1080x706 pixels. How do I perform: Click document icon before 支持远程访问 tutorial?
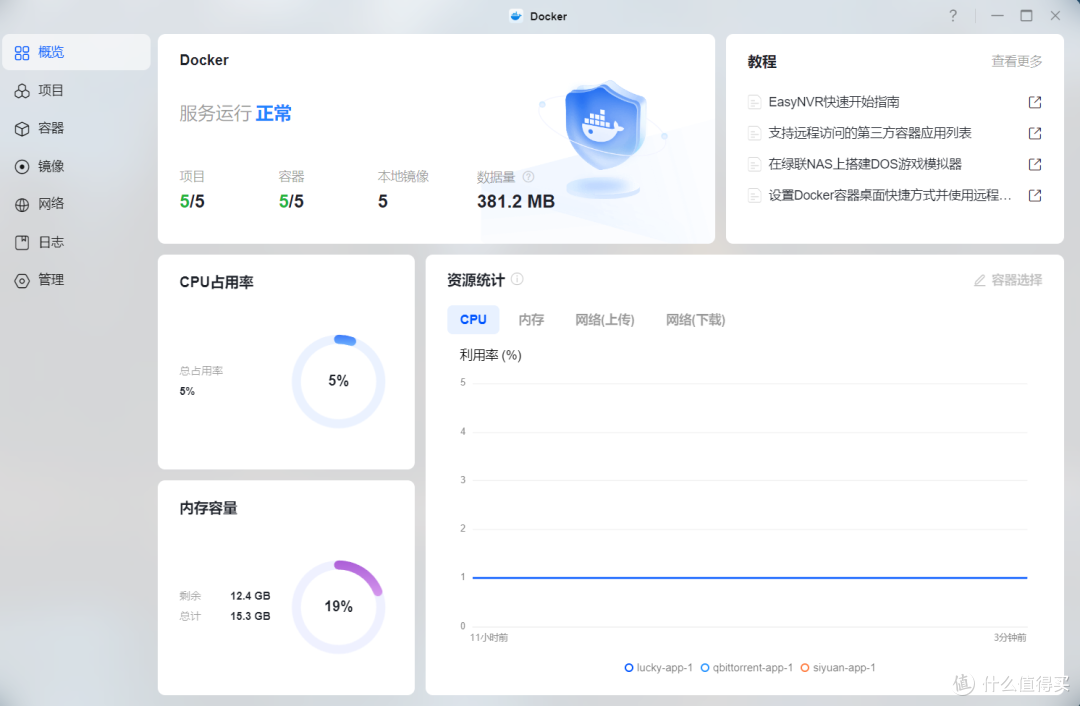click(754, 133)
